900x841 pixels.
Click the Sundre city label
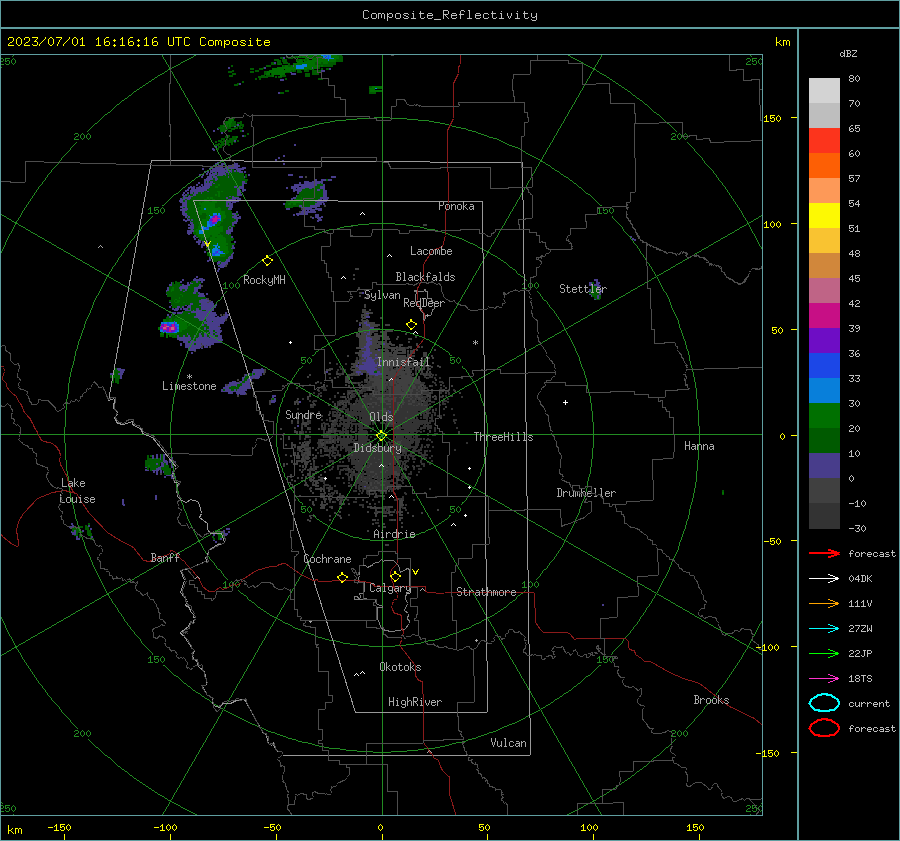304,414
